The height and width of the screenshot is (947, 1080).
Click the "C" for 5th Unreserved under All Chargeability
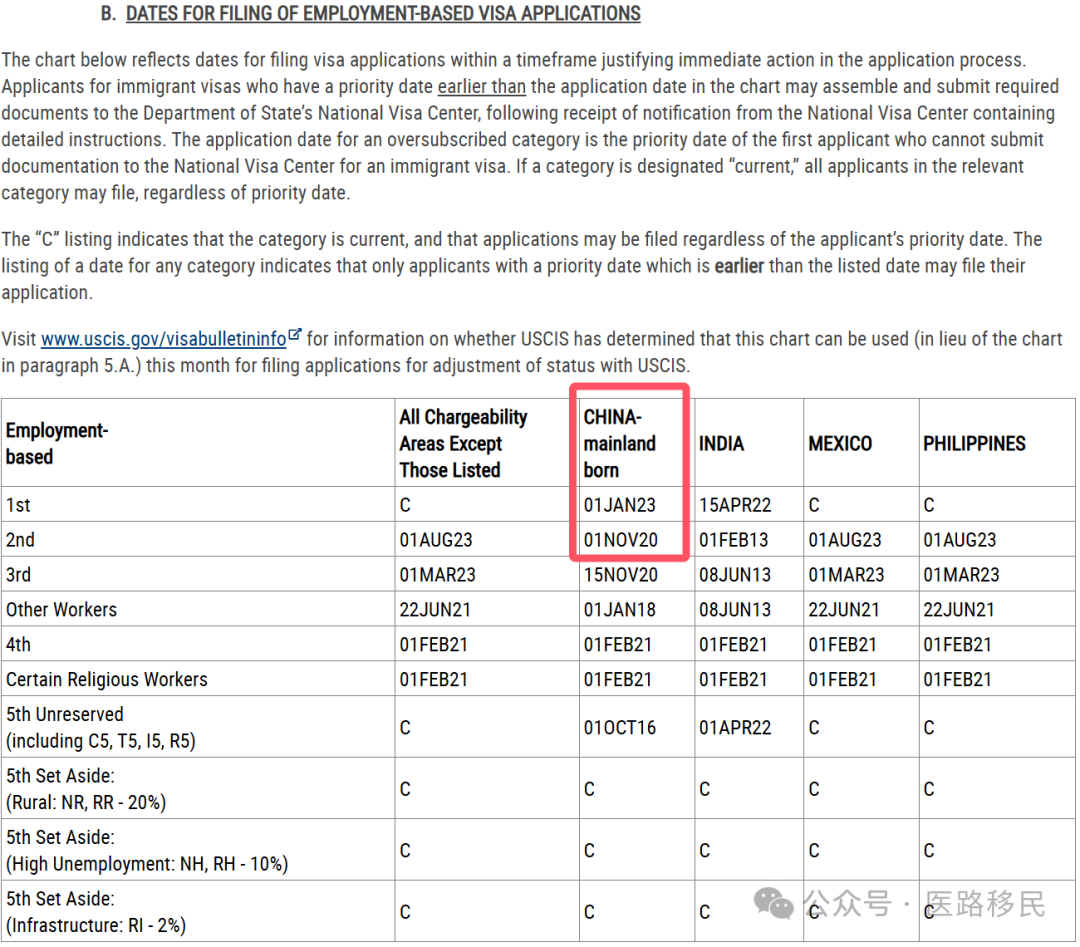coord(405,727)
